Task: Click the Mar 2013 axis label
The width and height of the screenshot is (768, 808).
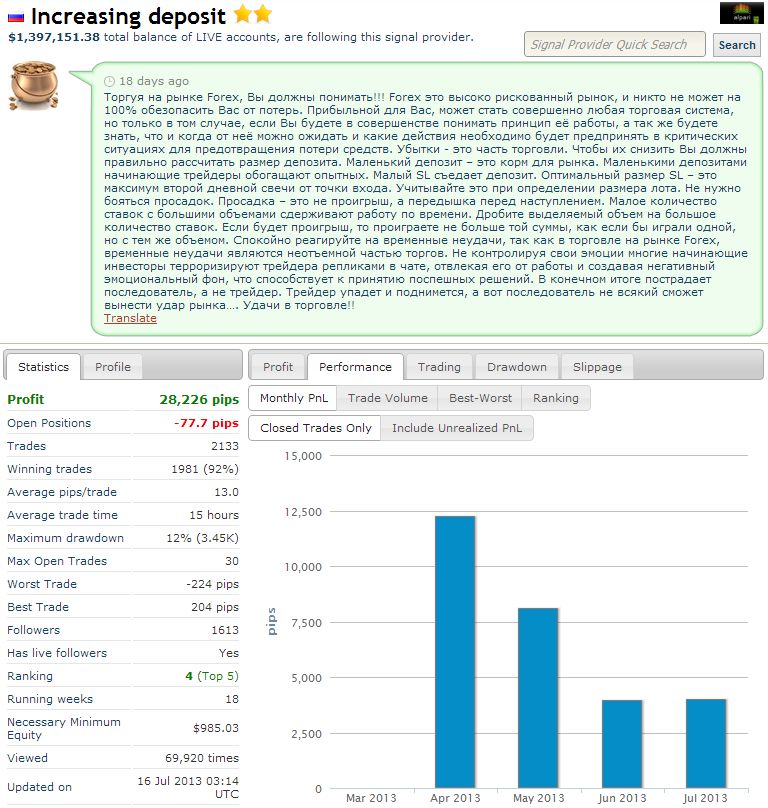Action: pyautogui.click(x=371, y=798)
